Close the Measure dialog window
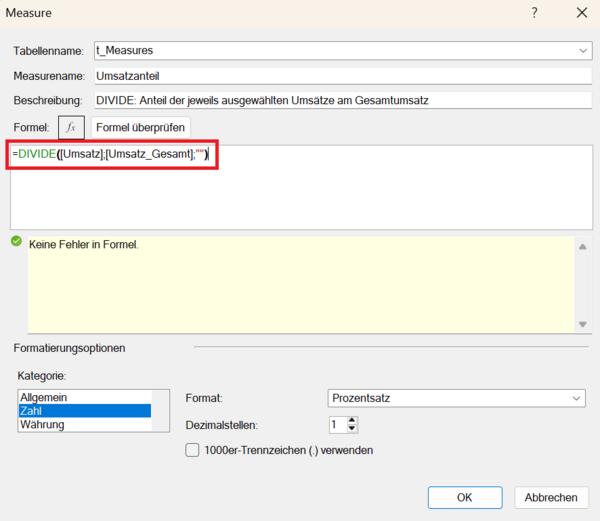Viewport: 600px width, 521px height. tap(581, 13)
